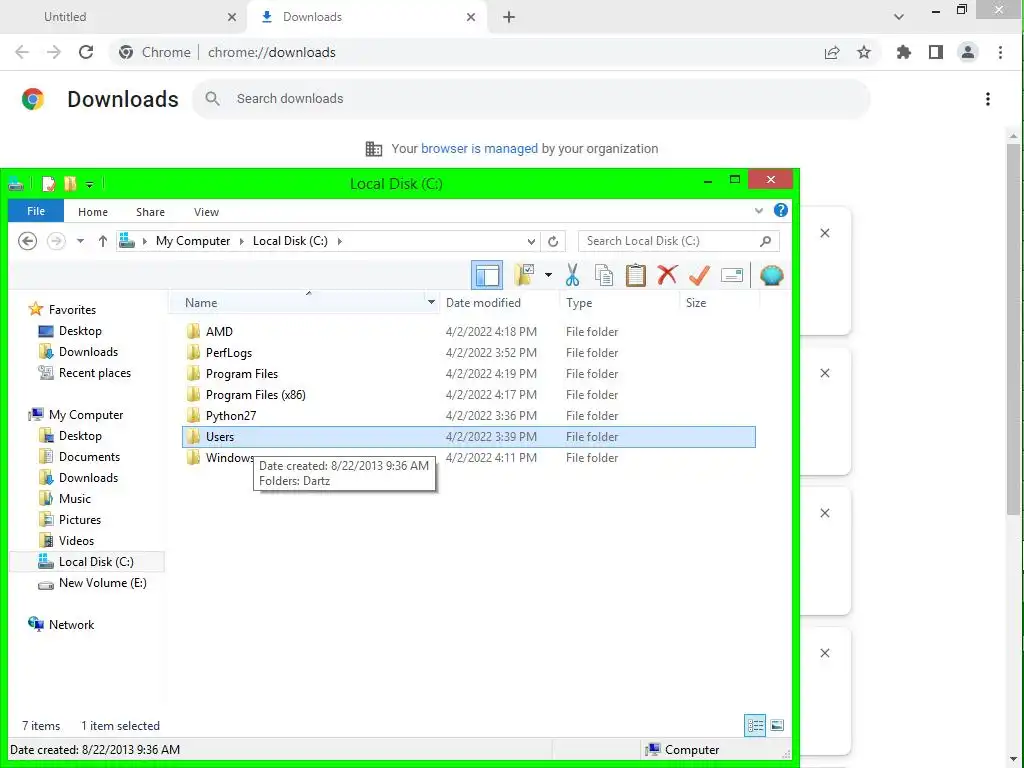The height and width of the screenshot is (768, 1024).
Task: Click the Chrome reload button
Action: (x=86, y=52)
